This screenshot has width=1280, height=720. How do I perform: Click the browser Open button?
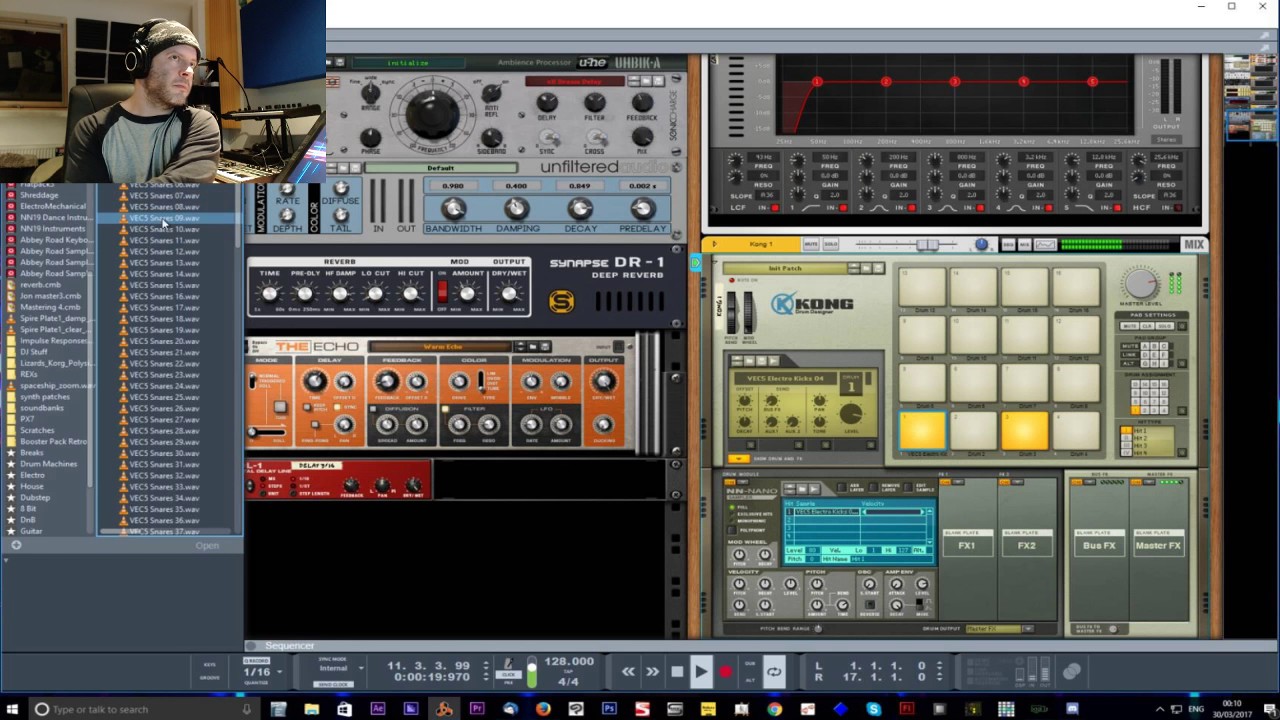pyautogui.click(x=207, y=546)
